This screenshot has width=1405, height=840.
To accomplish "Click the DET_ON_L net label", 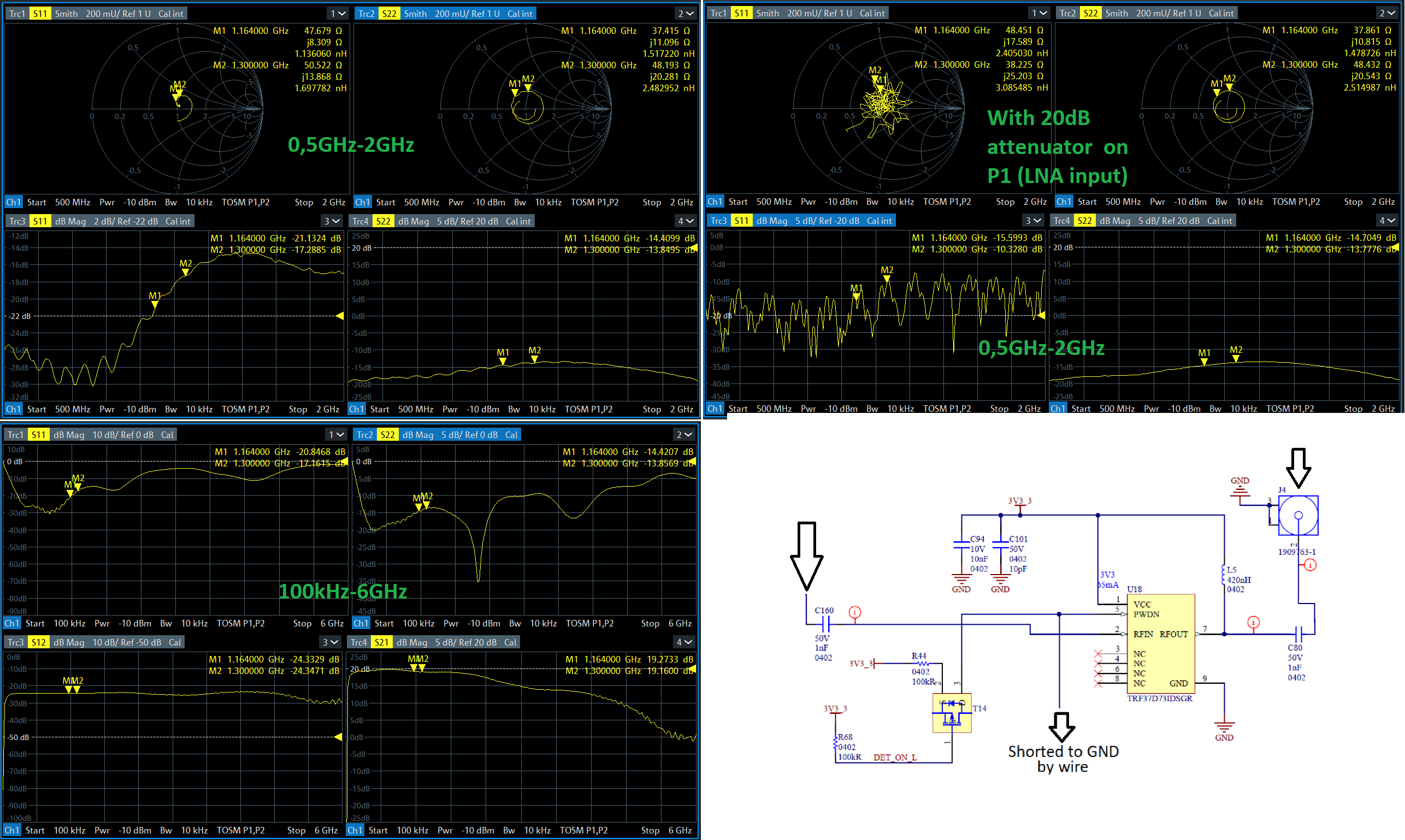I will (895, 758).
